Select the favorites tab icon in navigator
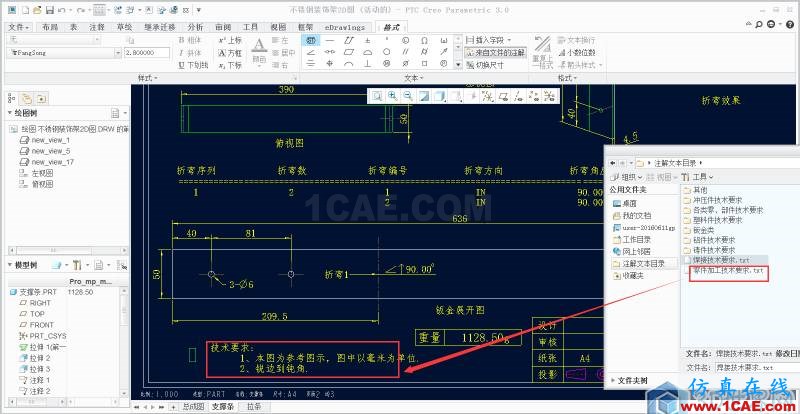The height and width of the screenshot is (414, 800). click(41, 98)
